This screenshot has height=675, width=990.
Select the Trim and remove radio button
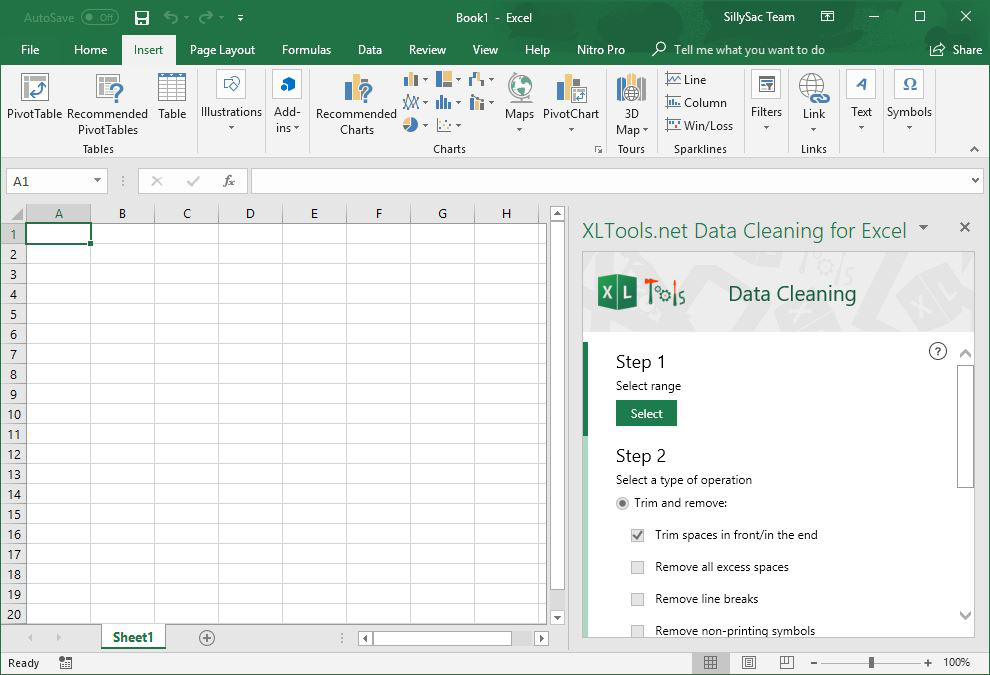coord(623,503)
